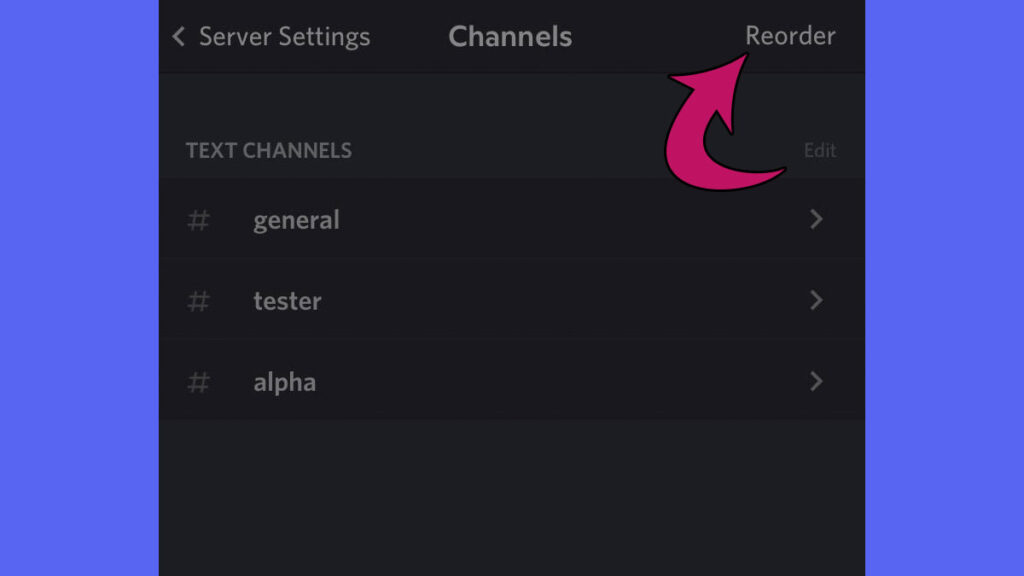Select the hash symbol on the top channel

coord(198,220)
